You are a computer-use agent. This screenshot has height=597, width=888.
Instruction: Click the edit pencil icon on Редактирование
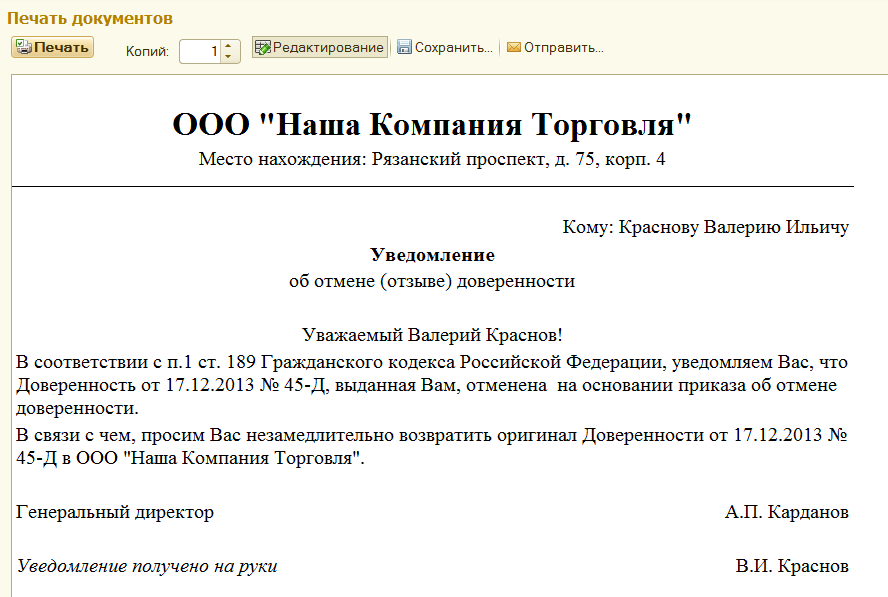[x=263, y=48]
